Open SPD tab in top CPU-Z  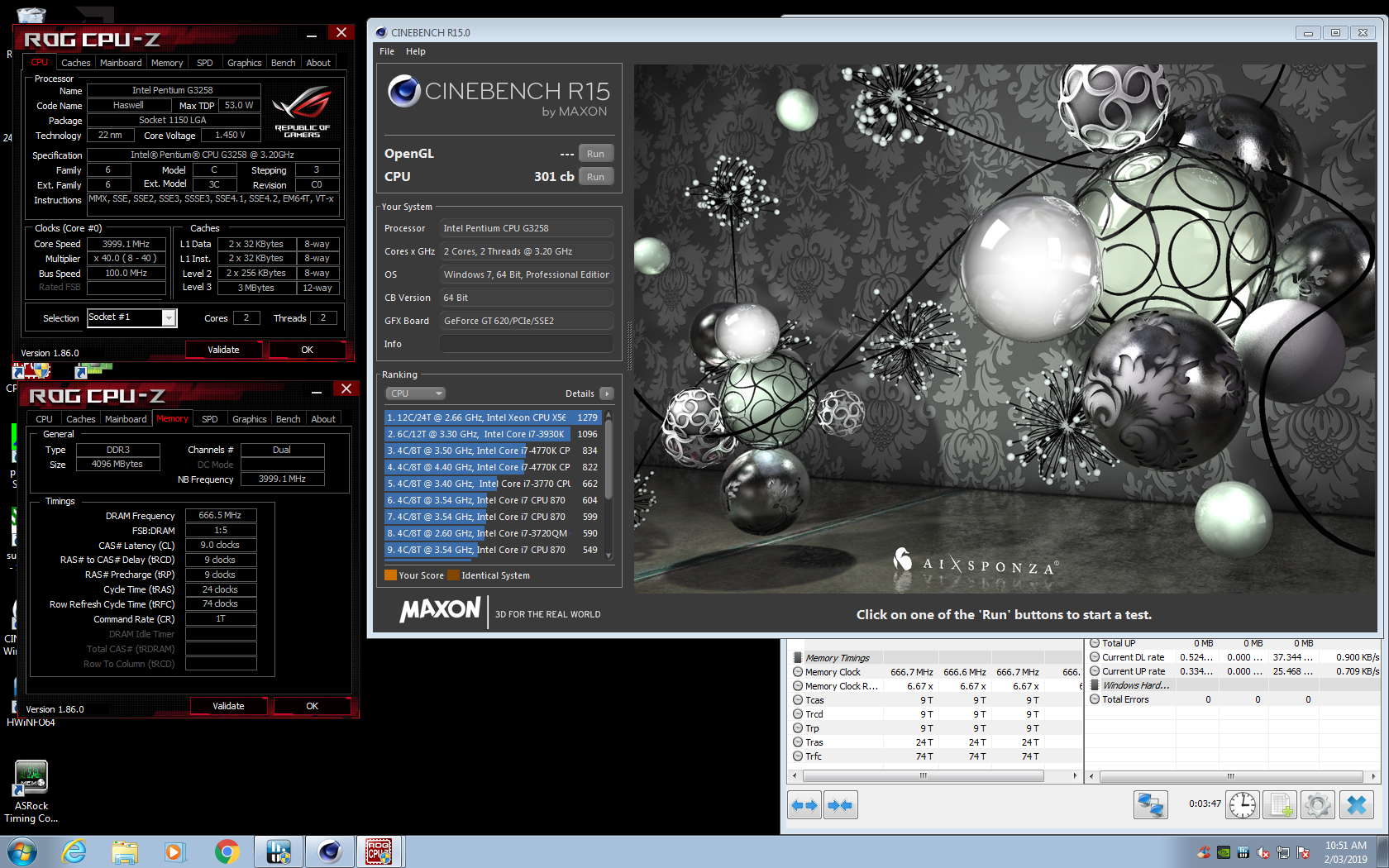click(205, 63)
